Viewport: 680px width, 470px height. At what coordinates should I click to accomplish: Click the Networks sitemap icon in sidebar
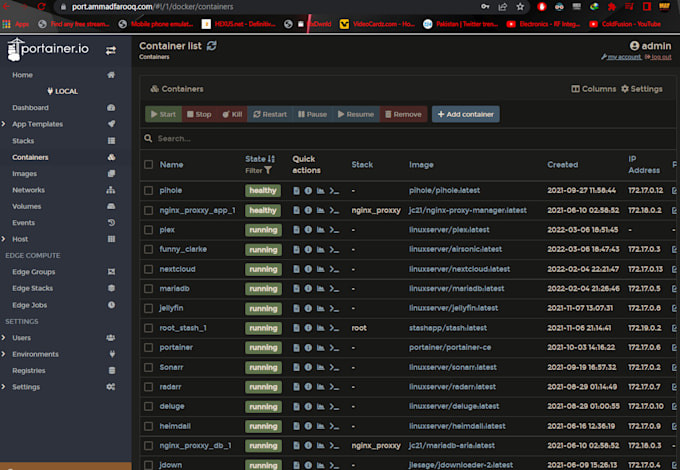point(111,190)
